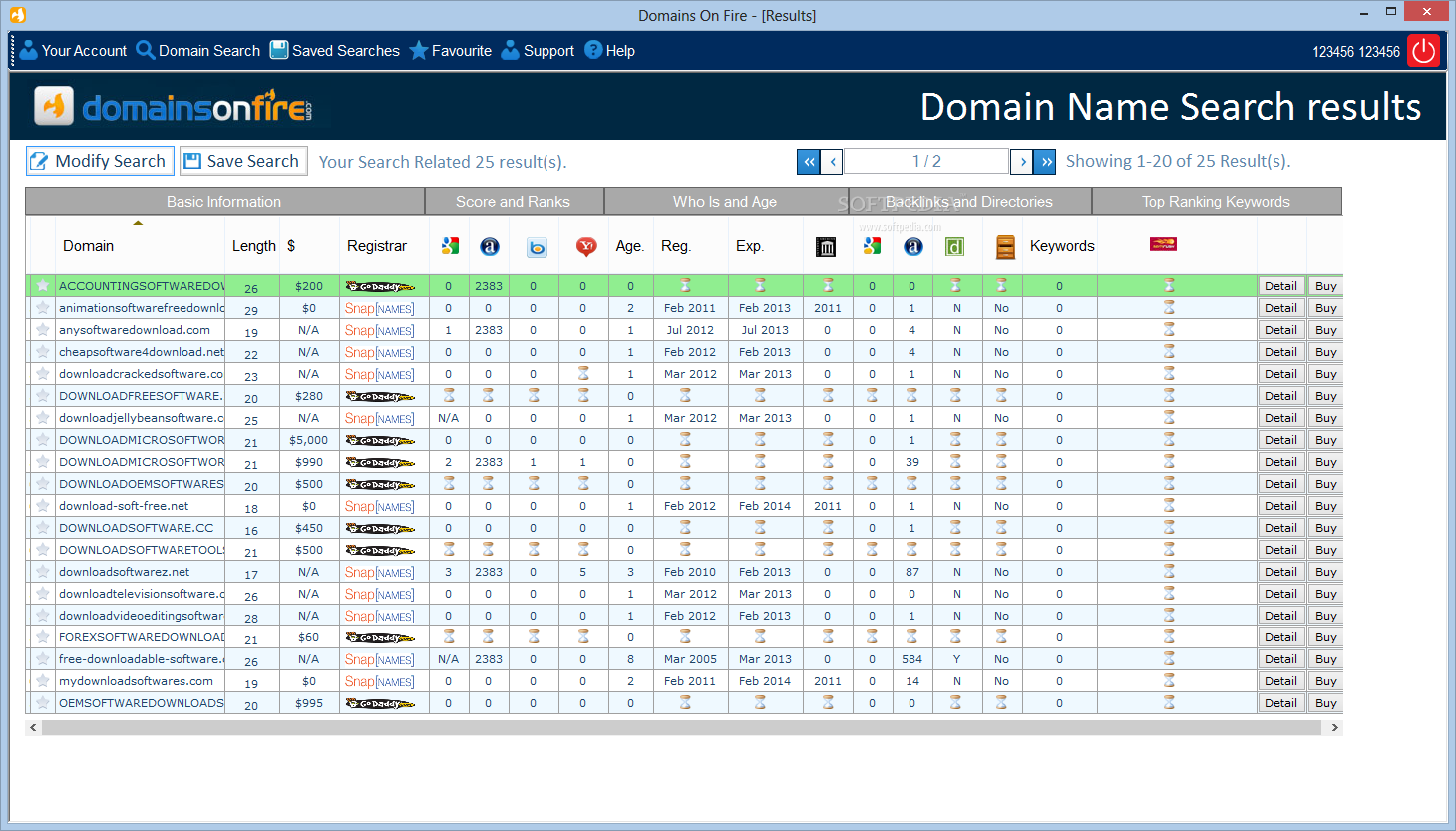Click the Bing column icon
The height and width of the screenshot is (831, 1456).
coord(537,246)
